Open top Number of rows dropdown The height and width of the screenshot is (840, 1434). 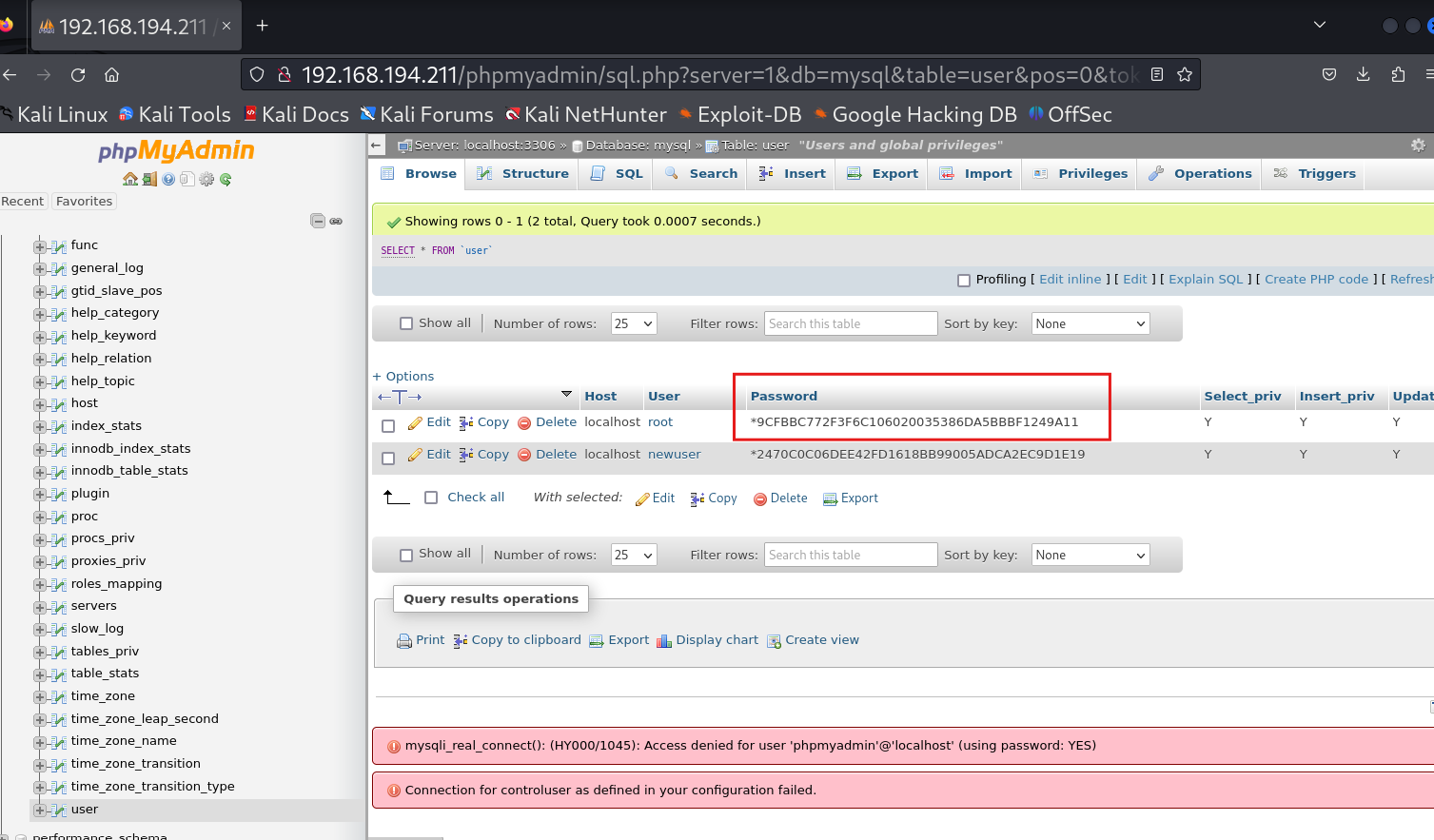(634, 323)
